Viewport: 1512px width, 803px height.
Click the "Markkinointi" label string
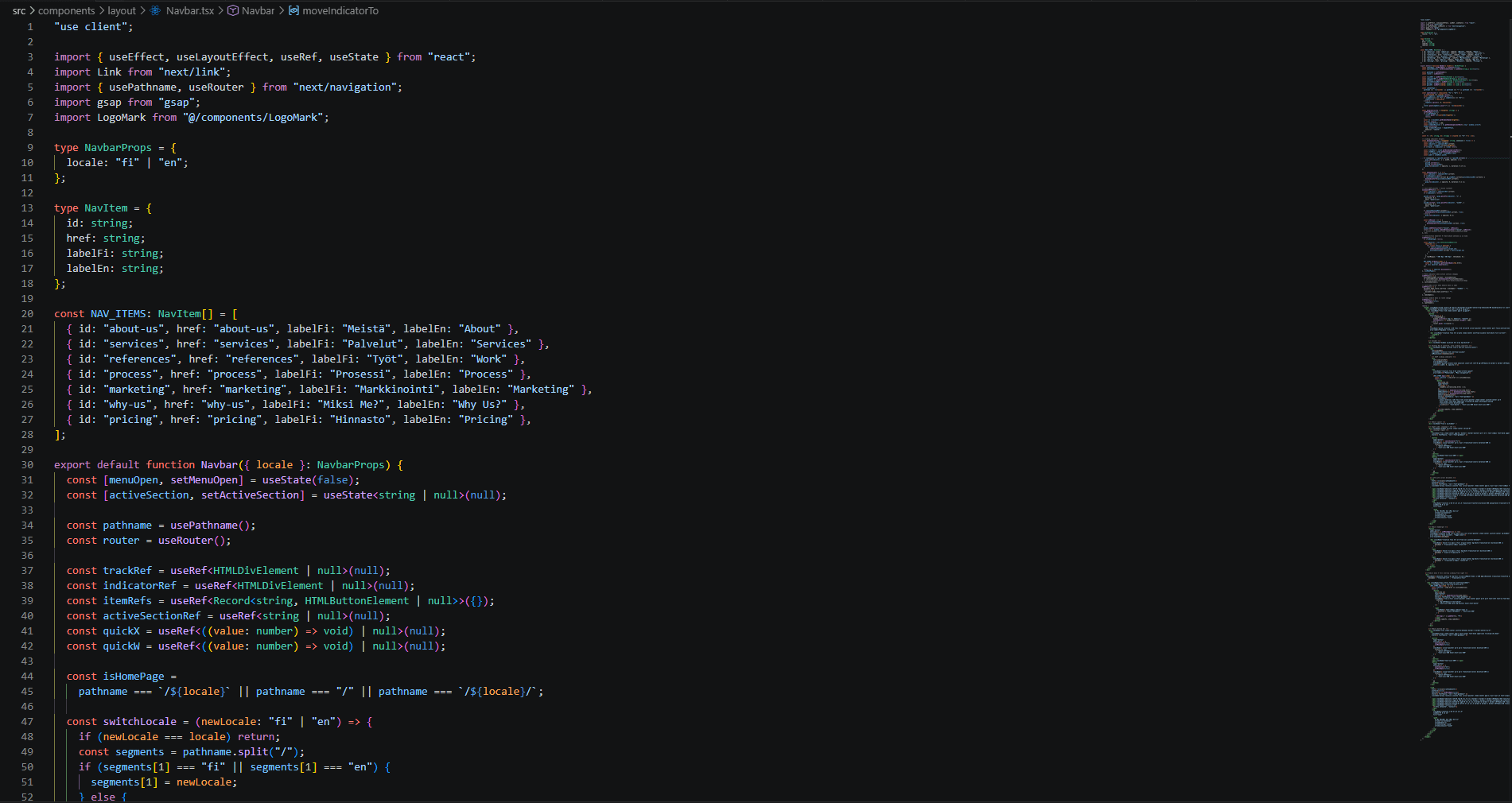[x=397, y=390]
